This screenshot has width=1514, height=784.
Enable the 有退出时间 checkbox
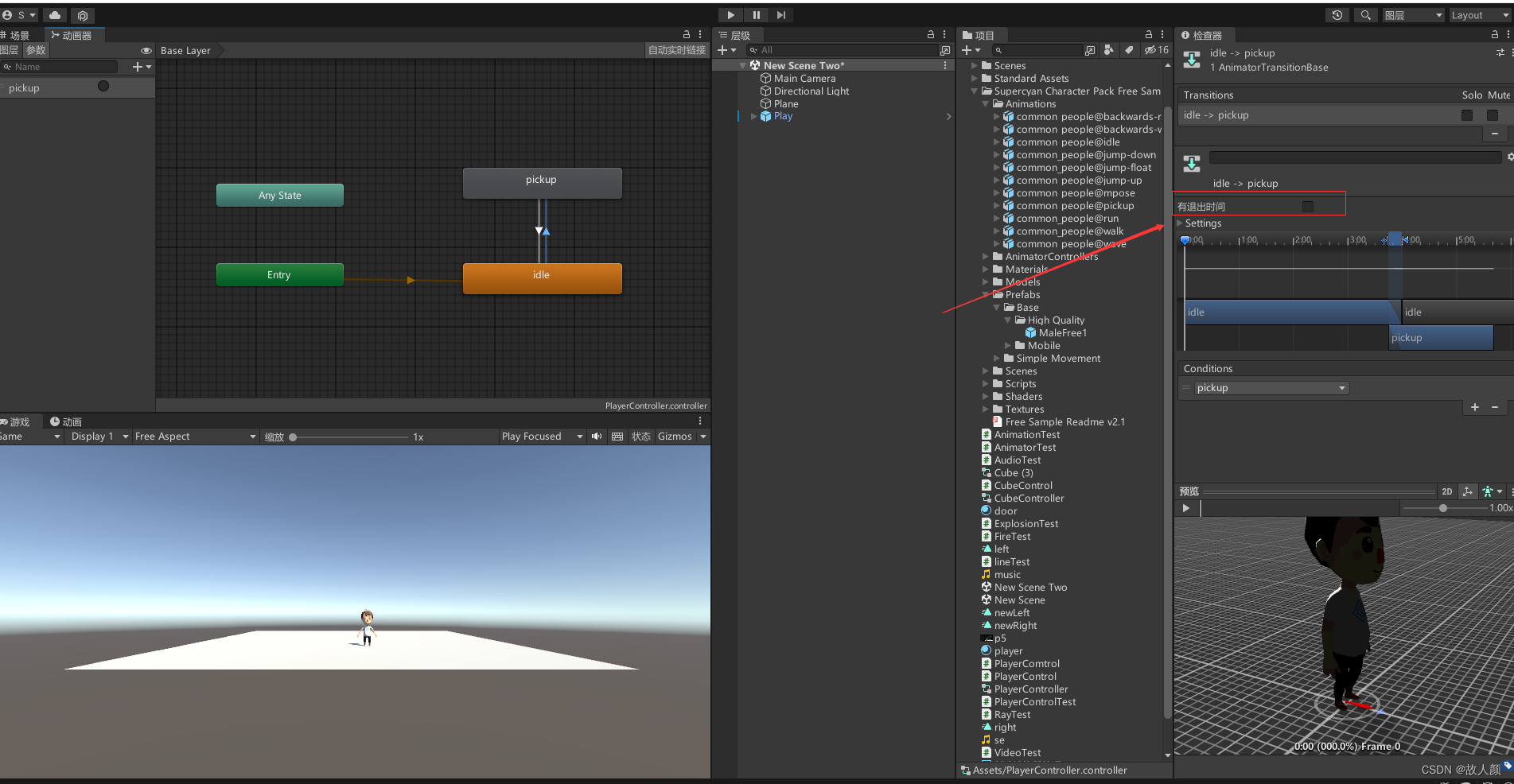(x=1307, y=206)
